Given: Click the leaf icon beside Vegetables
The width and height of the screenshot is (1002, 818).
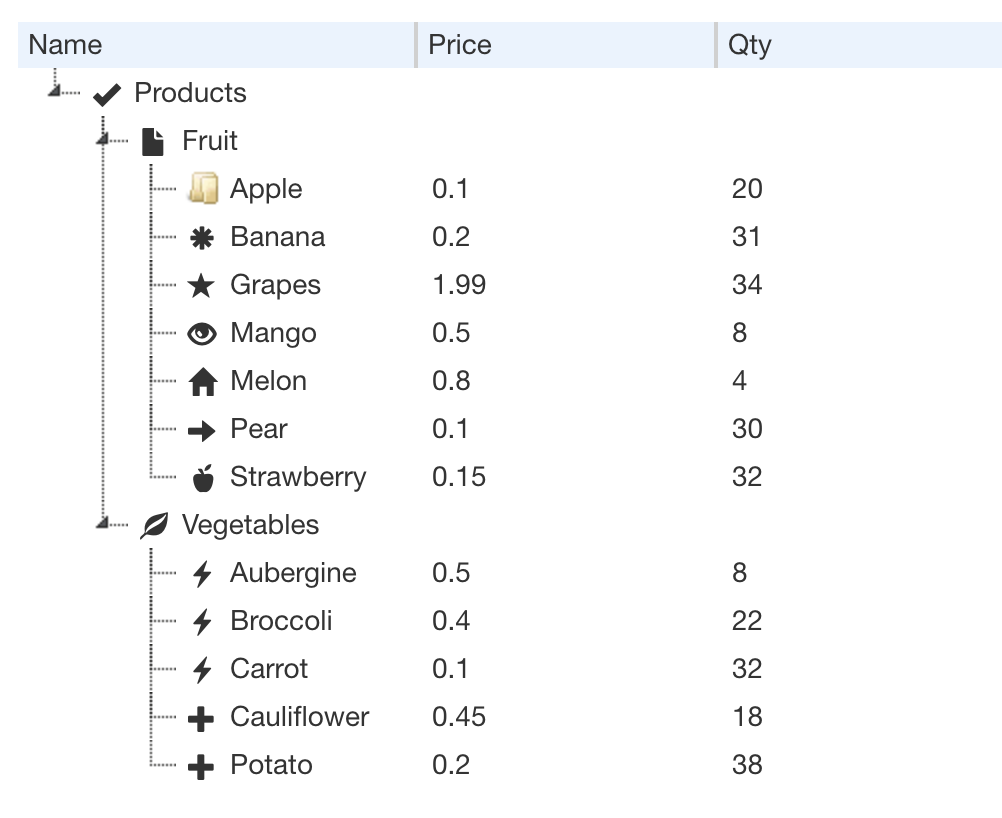Looking at the screenshot, I should tap(154, 525).
